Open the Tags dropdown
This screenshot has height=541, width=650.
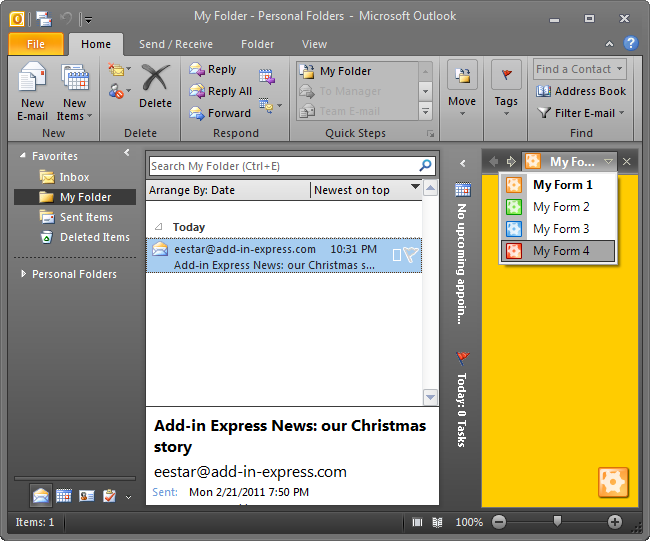coord(506,89)
